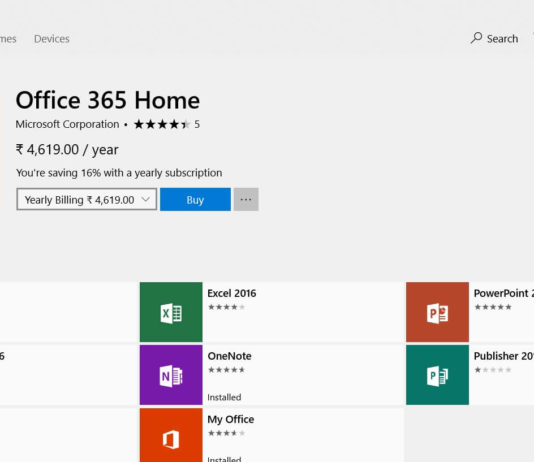Screen dimensions: 534x462
Task: Click the saving 16% subscription note
Action: pos(119,173)
